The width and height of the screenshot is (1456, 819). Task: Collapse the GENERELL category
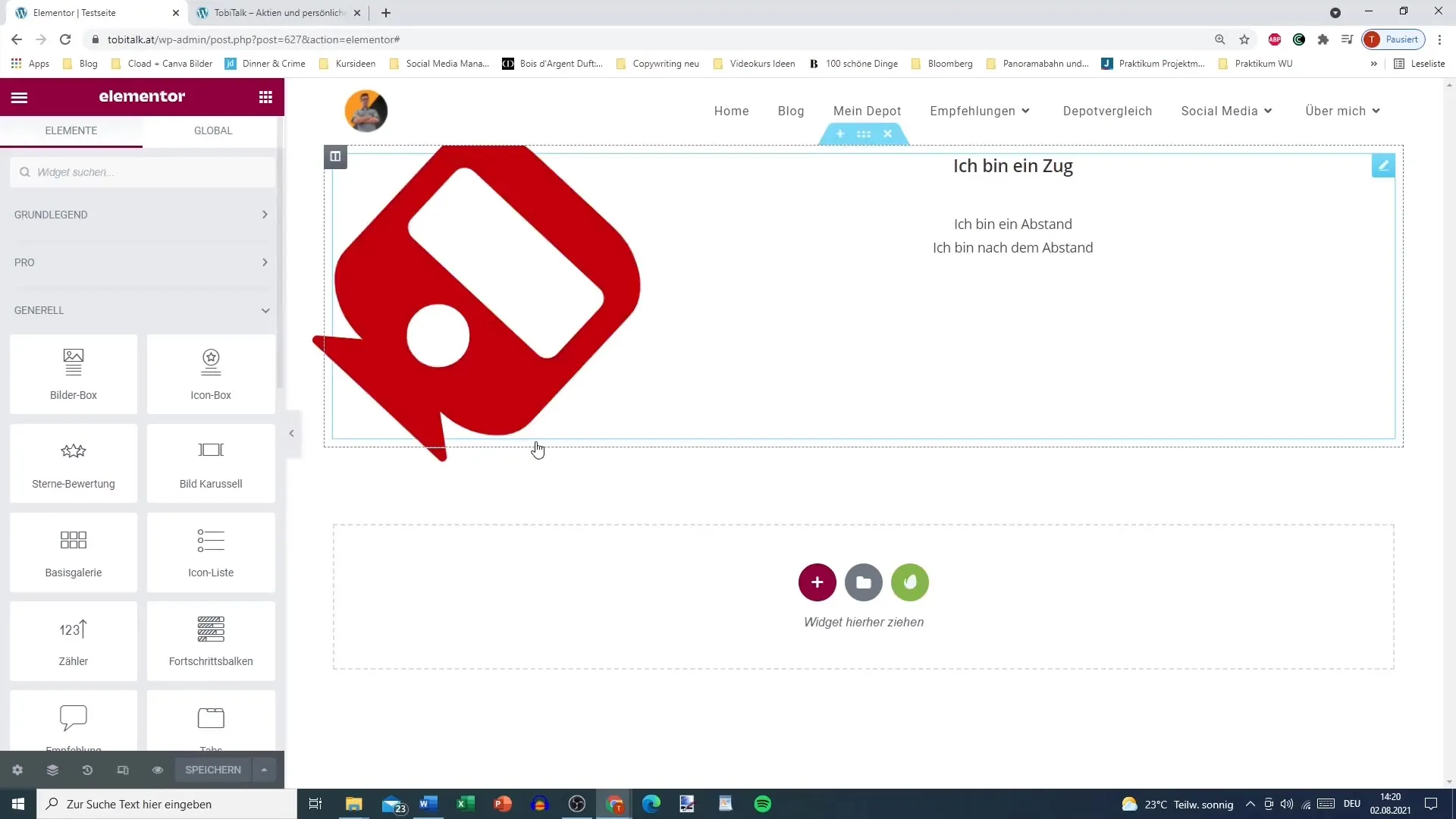tap(142, 310)
